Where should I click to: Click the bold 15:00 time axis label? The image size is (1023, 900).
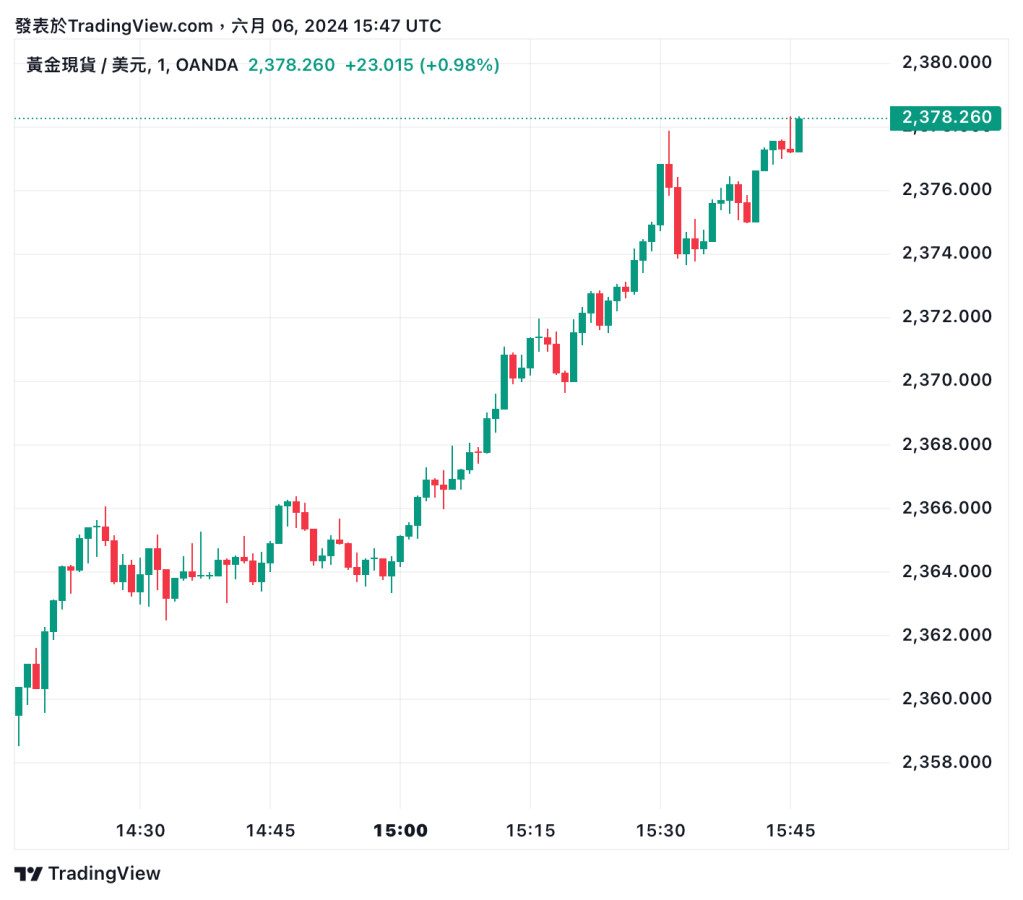point(400,830)
